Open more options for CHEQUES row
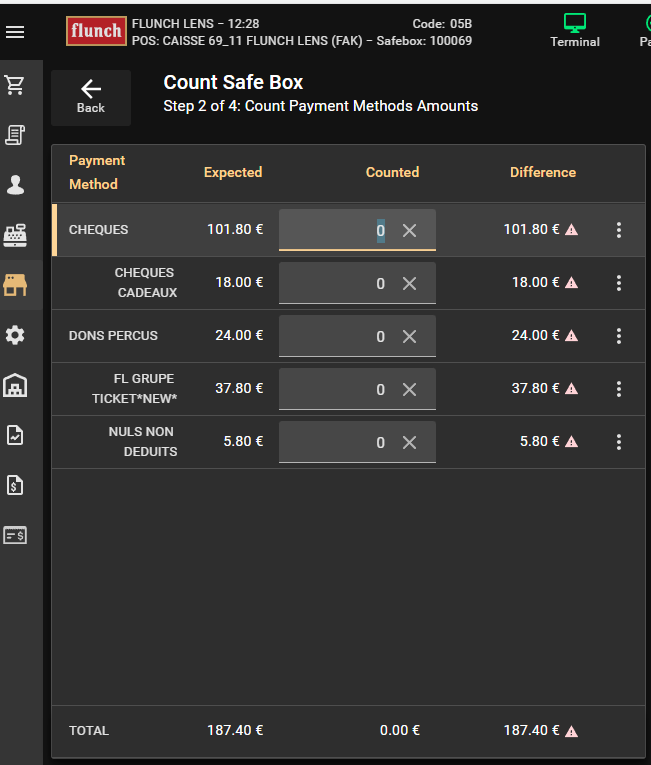The image size is (651, 765). click(x=619, y=230)
